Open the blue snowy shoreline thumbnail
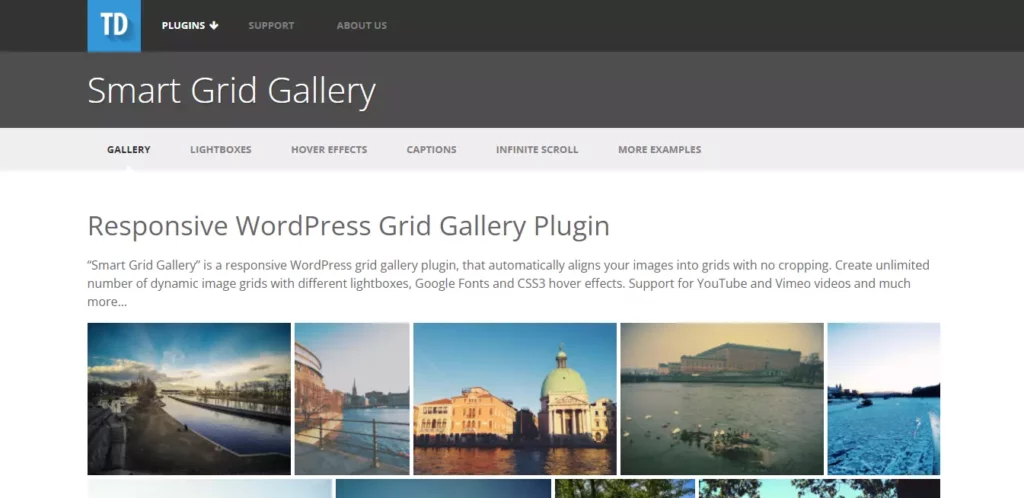Viewport: 1024px width, 498px height. point(883,398)
